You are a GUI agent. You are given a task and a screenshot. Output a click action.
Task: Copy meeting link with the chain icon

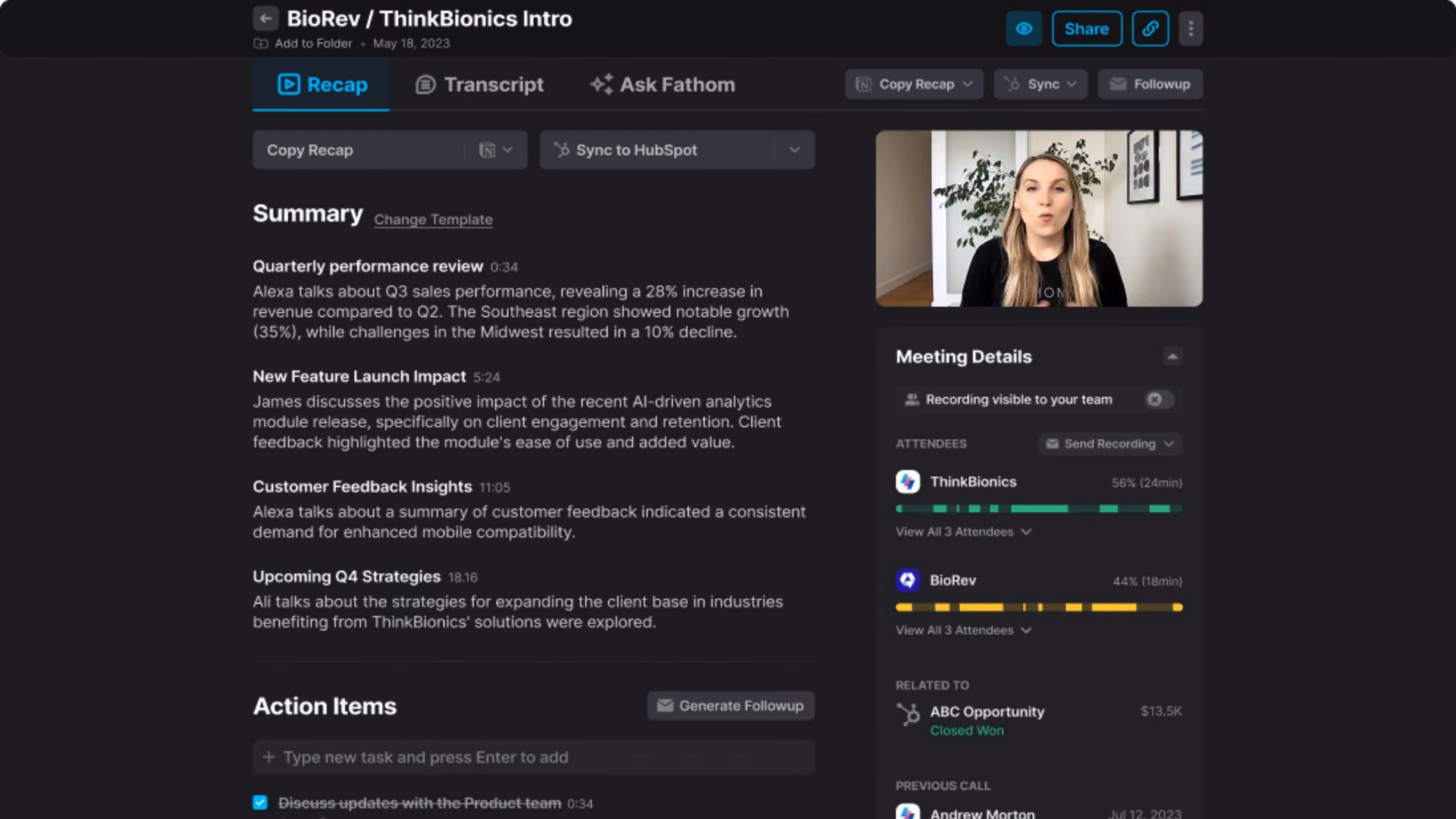[x=1150, y=29]
